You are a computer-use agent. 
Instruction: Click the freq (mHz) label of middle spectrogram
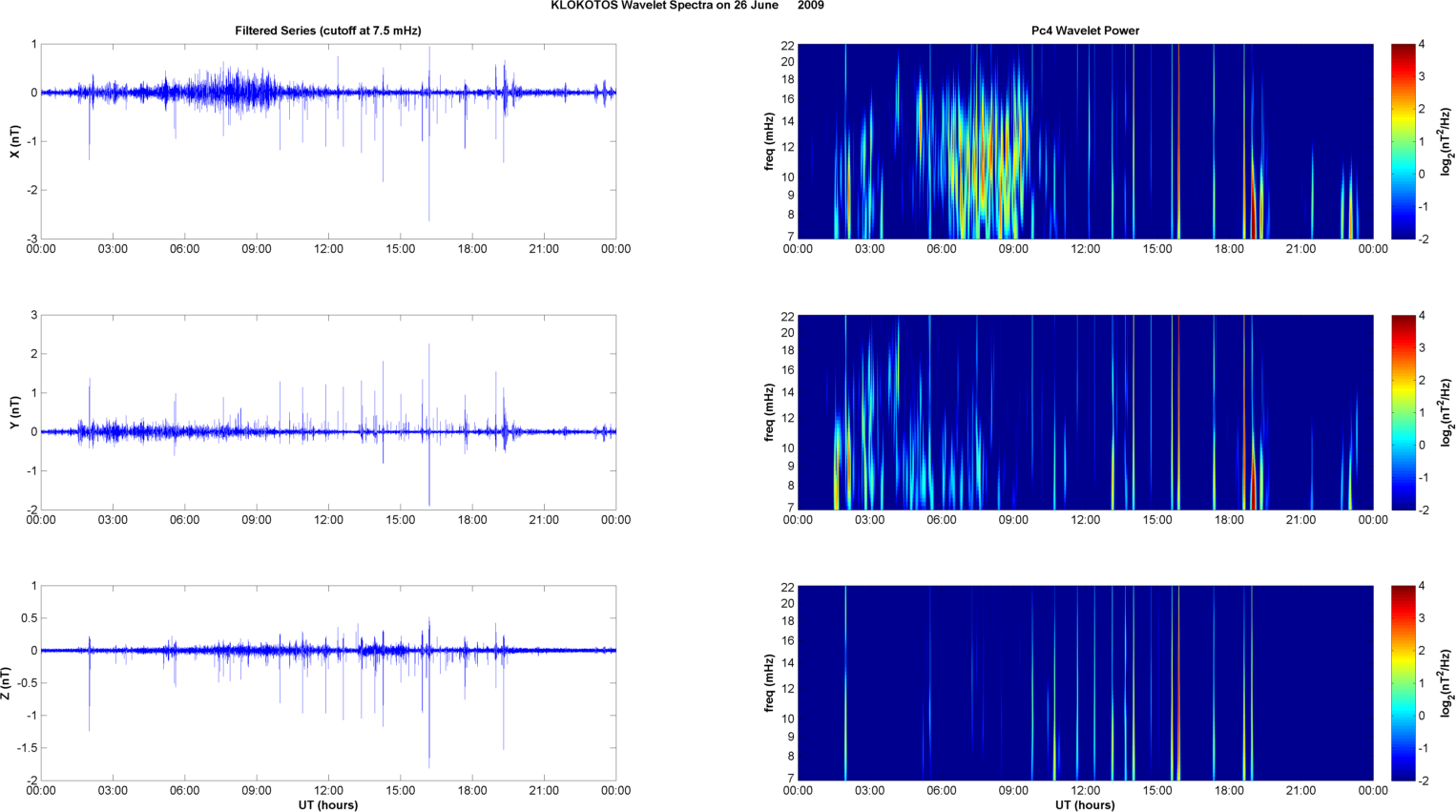click(768, 412)
